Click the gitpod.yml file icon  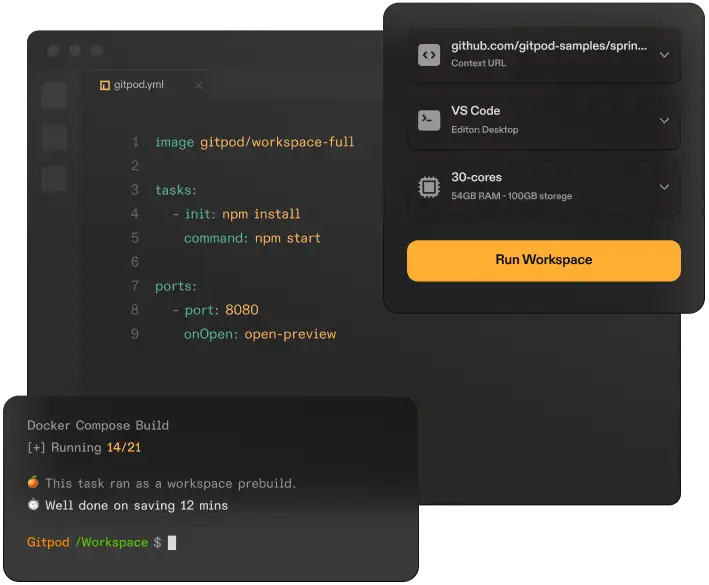pos(104,85)
